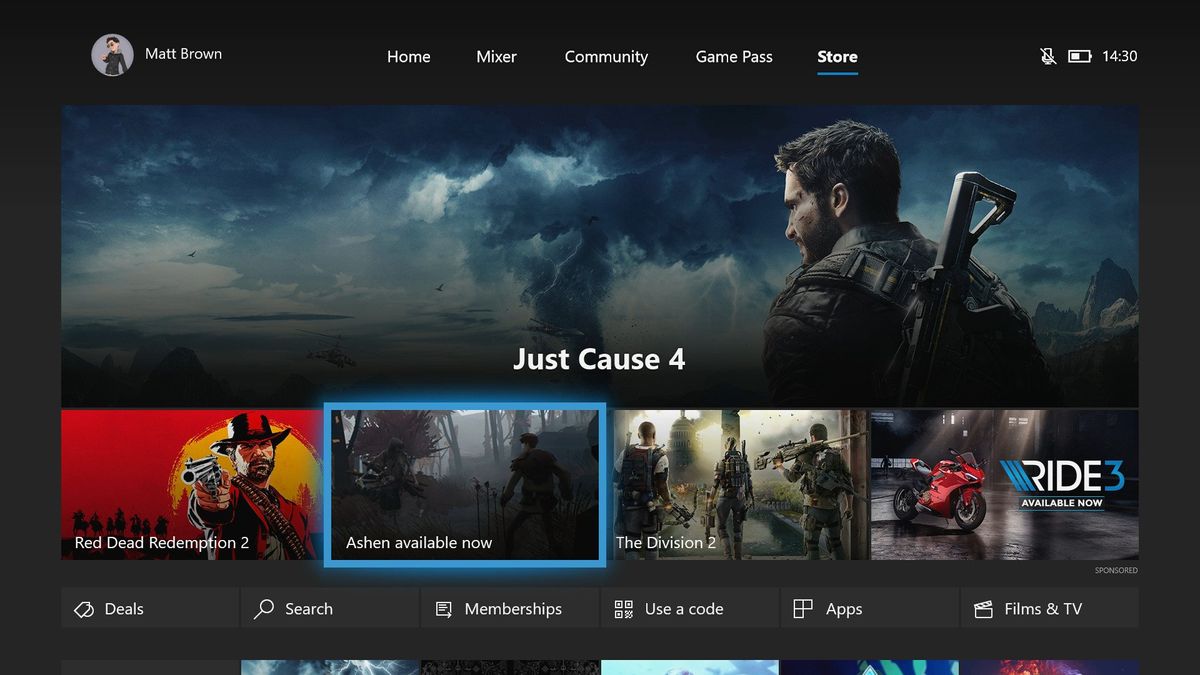Image resolution: width=1200 pixels, height=675 pixels.
Task: Open the Ashen available now tile
Action: [x=465, y=484]
